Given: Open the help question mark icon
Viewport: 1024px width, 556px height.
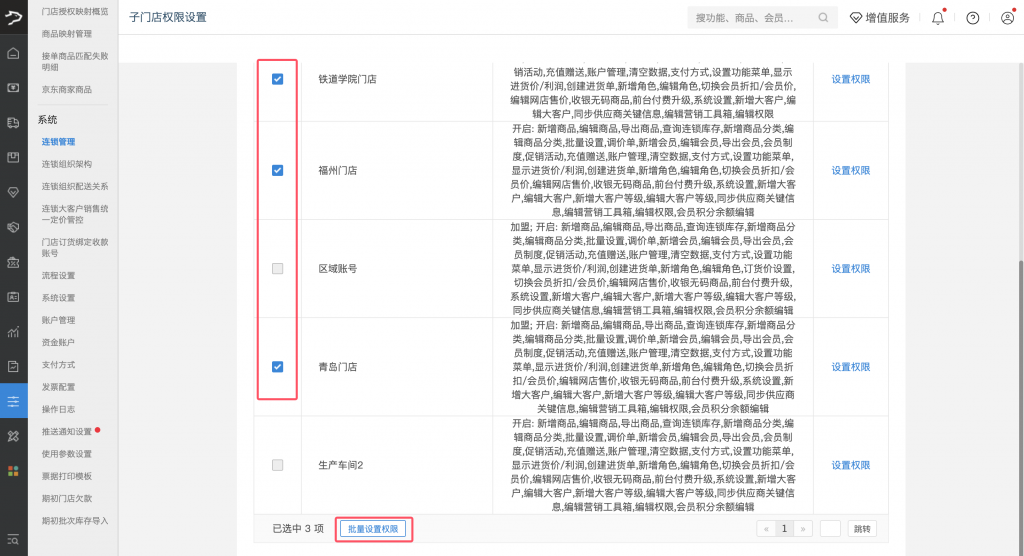Looking at the screenshot, I should 973,17.
